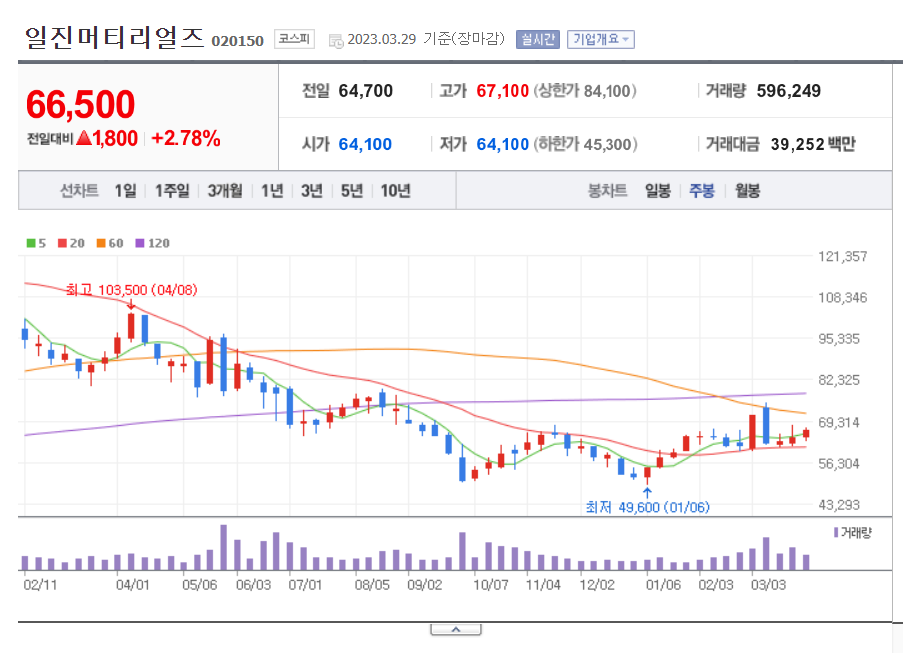Viewport: 903px width, 653px height.
Task: Click the stock code 020150
Action: (x=237, y=41)
